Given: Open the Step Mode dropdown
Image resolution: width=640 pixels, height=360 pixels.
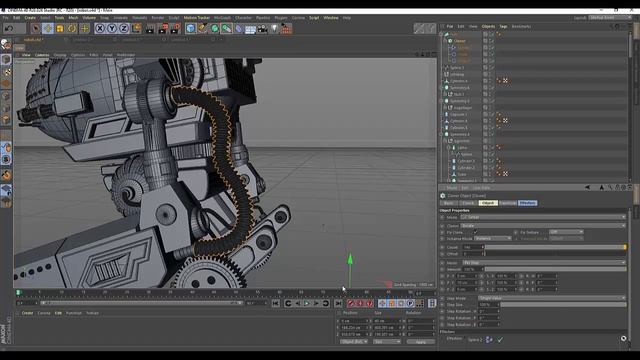Looking at the screenshot, I should (552, 298).
